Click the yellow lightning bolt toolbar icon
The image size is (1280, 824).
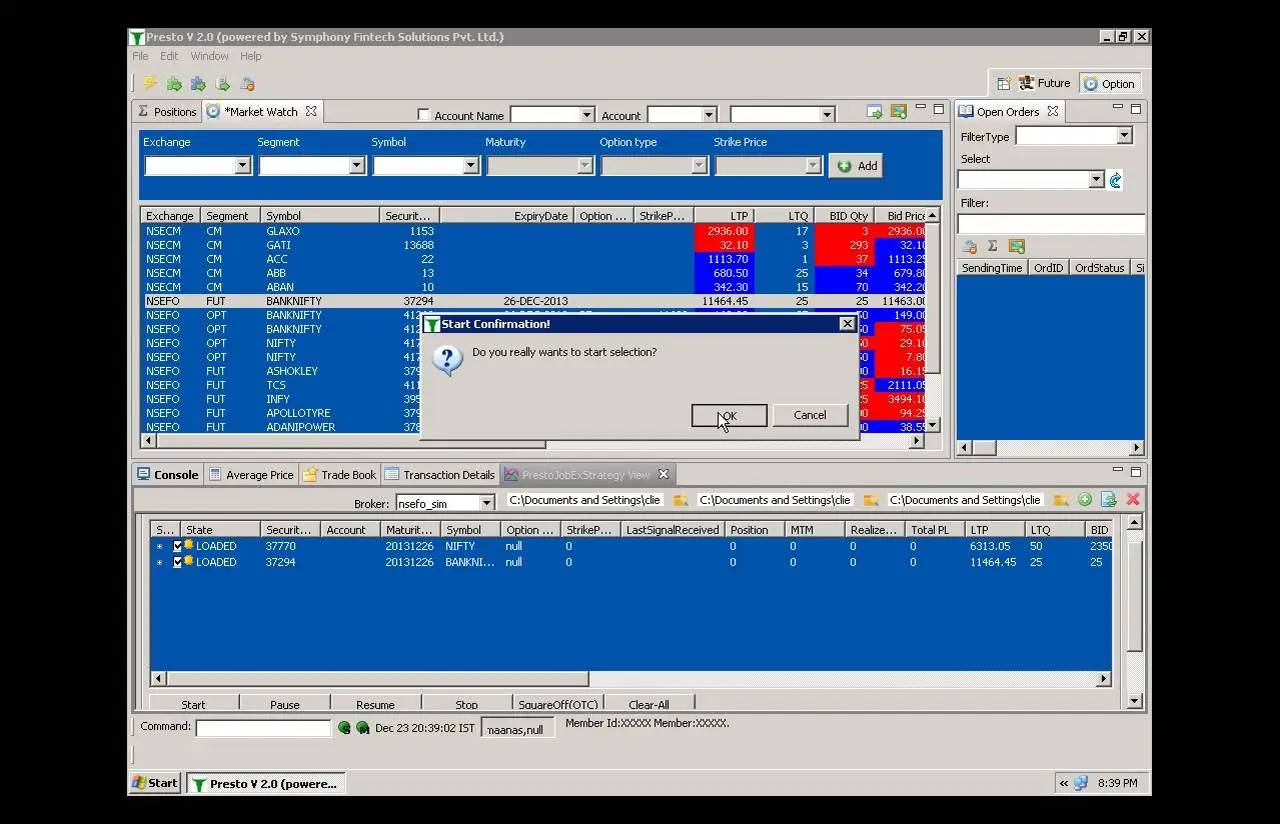150,84
